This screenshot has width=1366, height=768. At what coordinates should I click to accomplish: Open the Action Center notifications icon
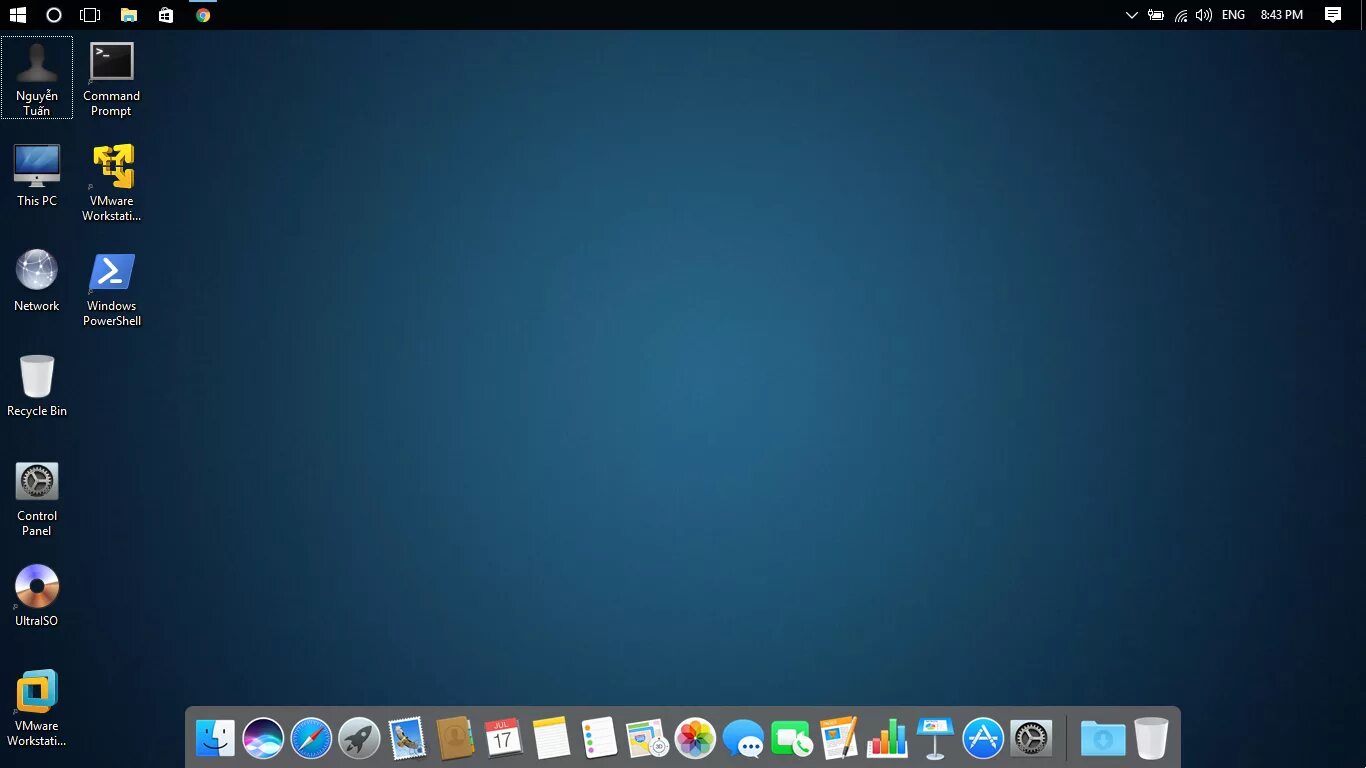[1333, 15]
